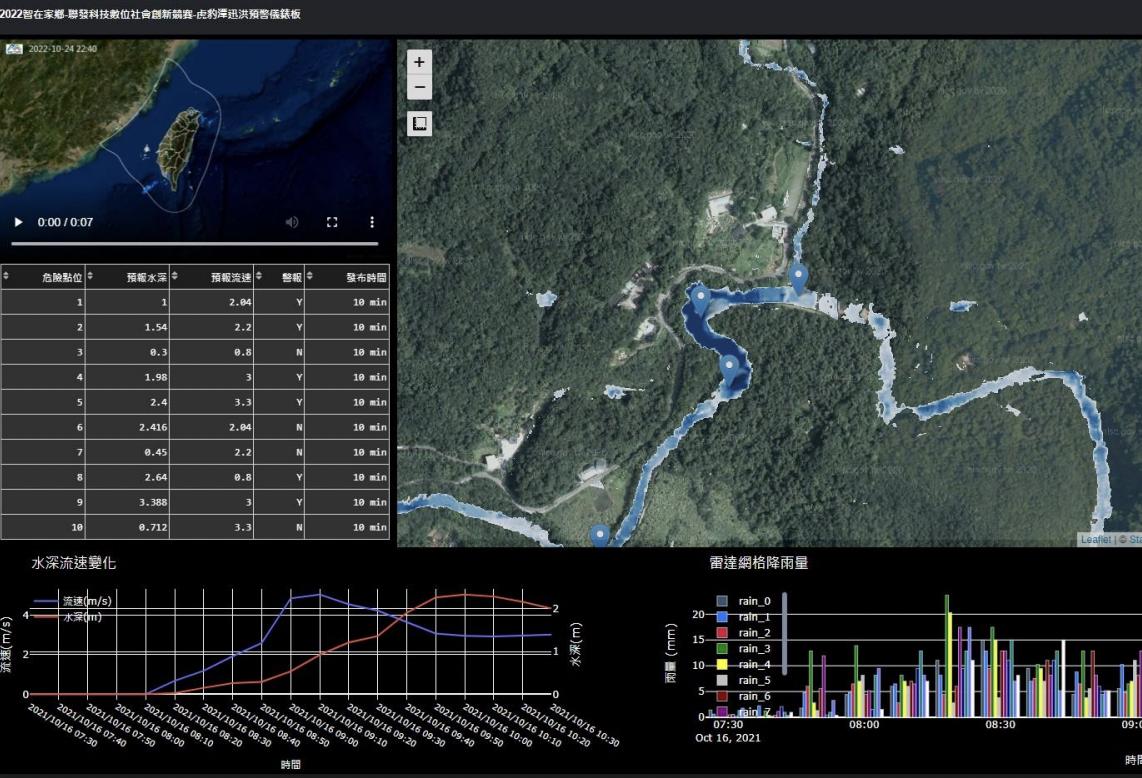Select the forecast depth cell 0.712
This screenshot has height=778, width=1142.
(x=127, y=527)
